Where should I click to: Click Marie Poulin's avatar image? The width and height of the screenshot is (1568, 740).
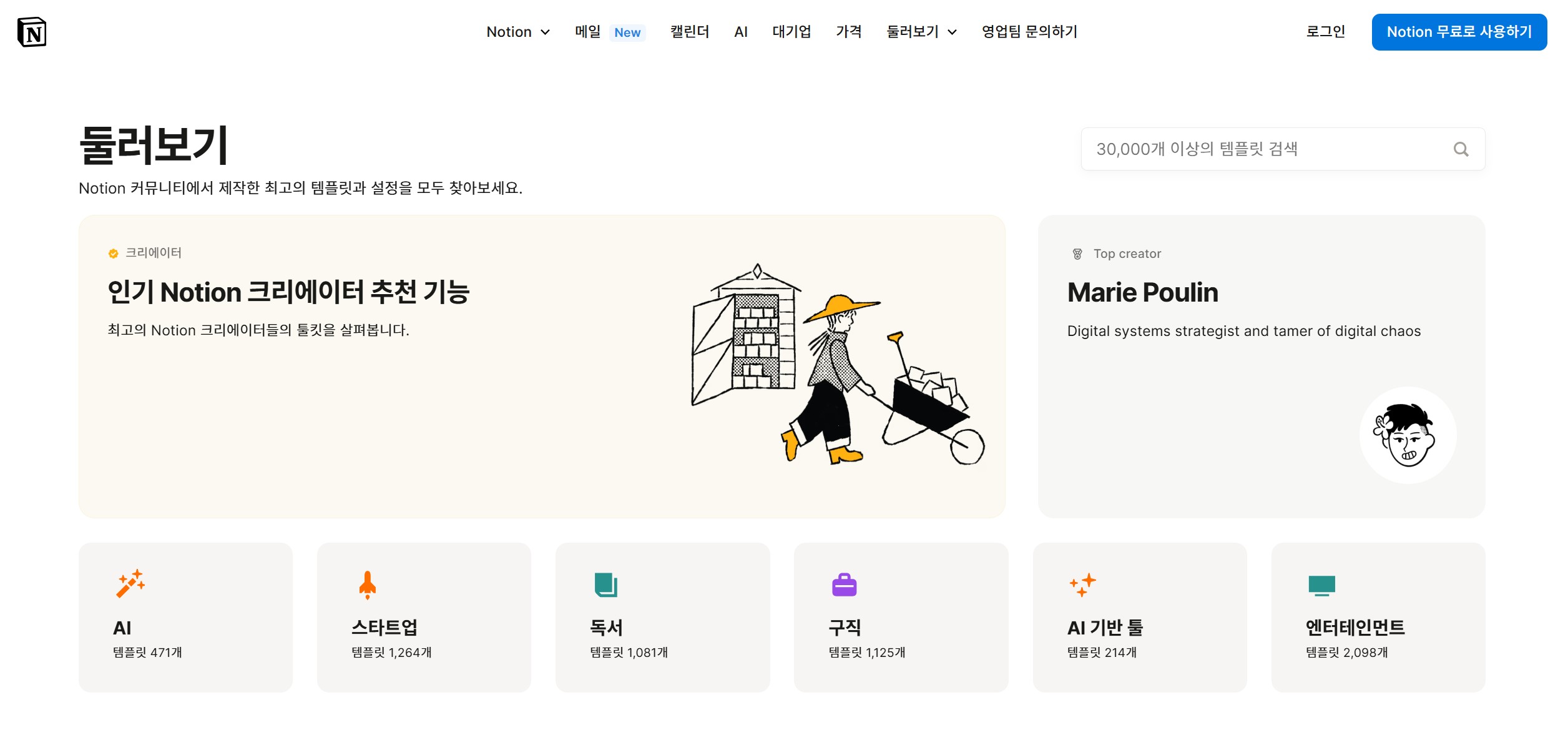tap(1408, 435)
